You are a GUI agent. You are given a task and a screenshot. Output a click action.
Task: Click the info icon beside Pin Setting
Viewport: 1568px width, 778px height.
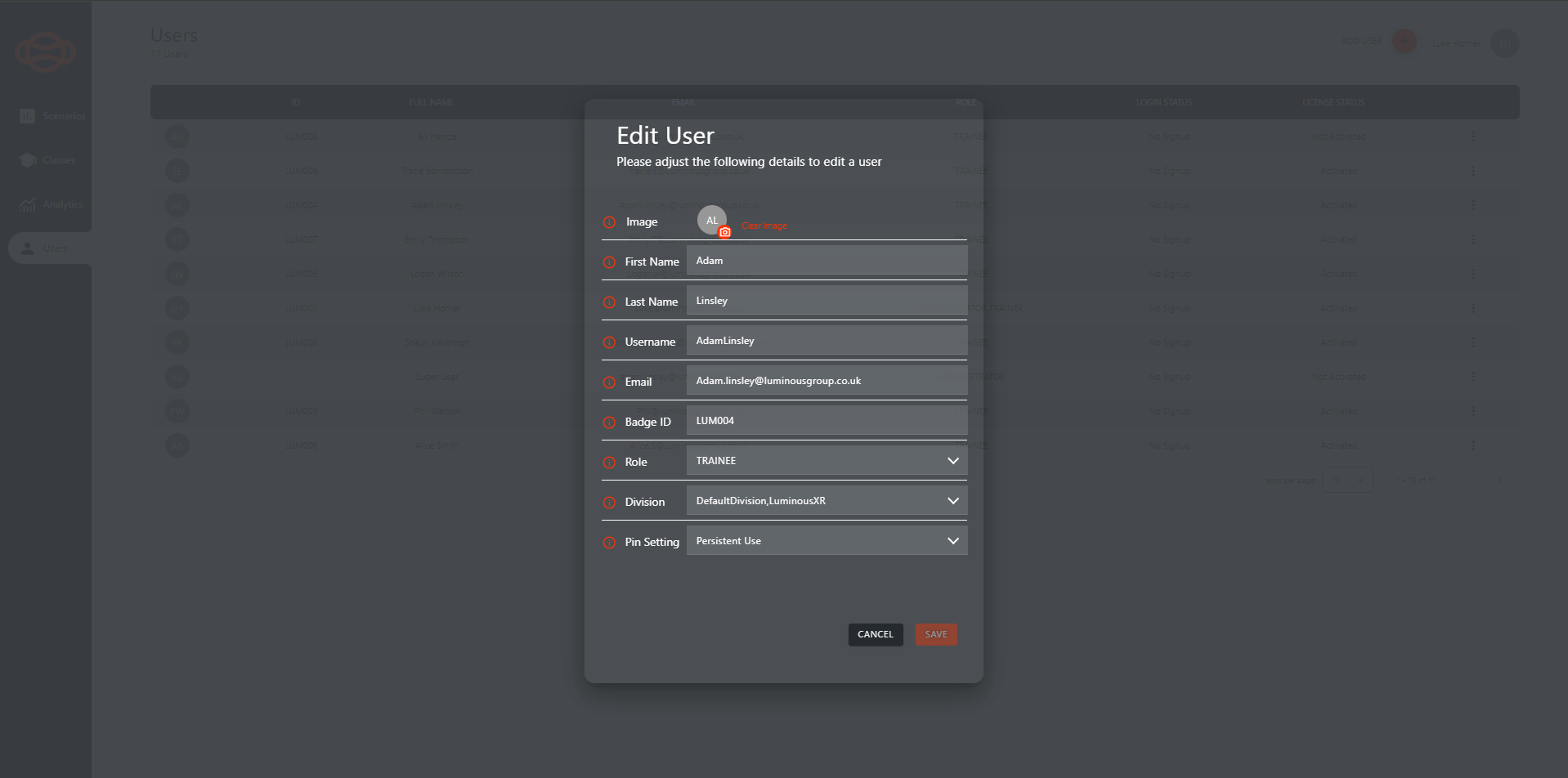coord(609,543)
